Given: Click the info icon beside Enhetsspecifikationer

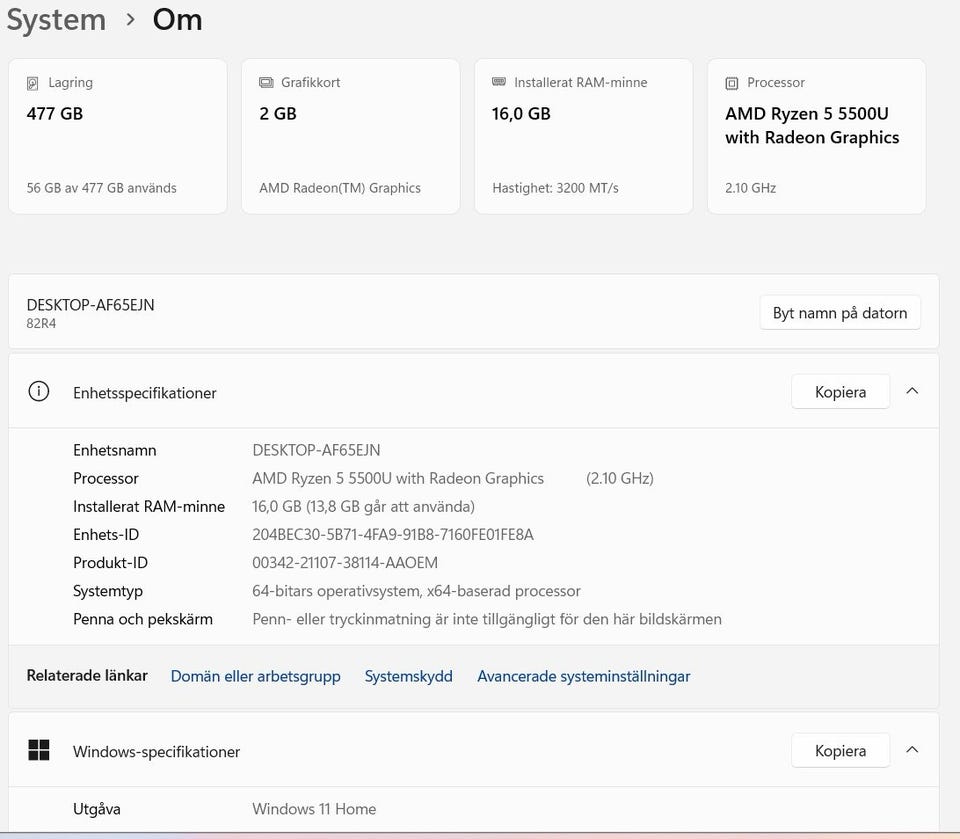Looking at the screenshot, I should [38, 392].
